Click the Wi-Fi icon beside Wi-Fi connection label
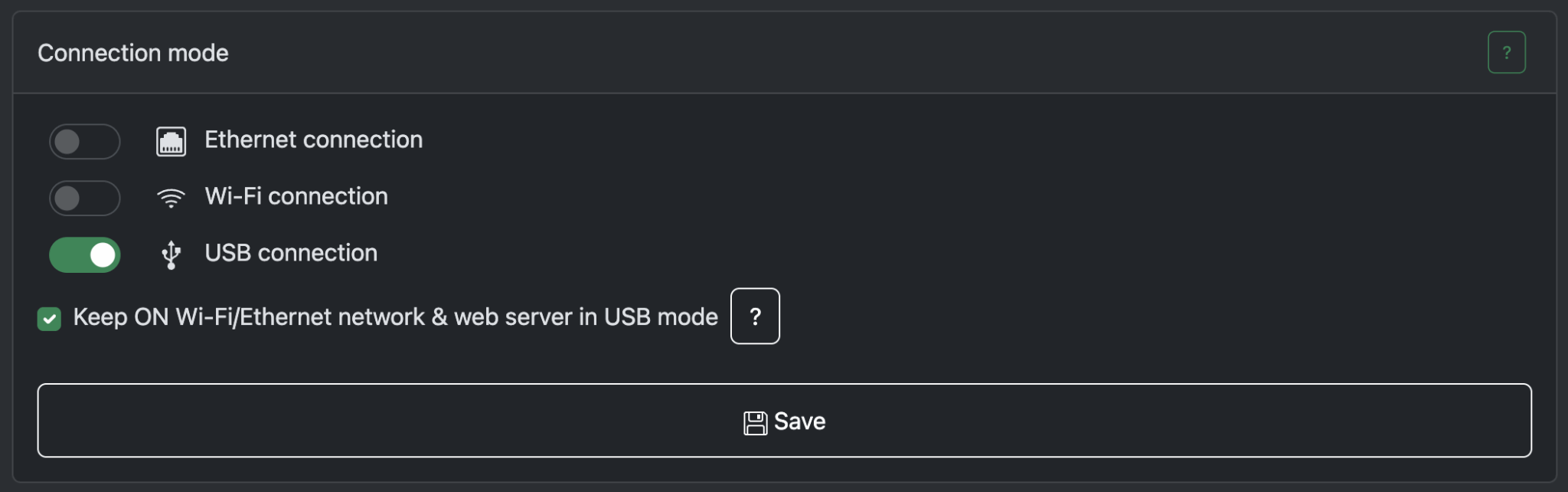The width and height of the screenshot is (1568, 492). [171, 197]
